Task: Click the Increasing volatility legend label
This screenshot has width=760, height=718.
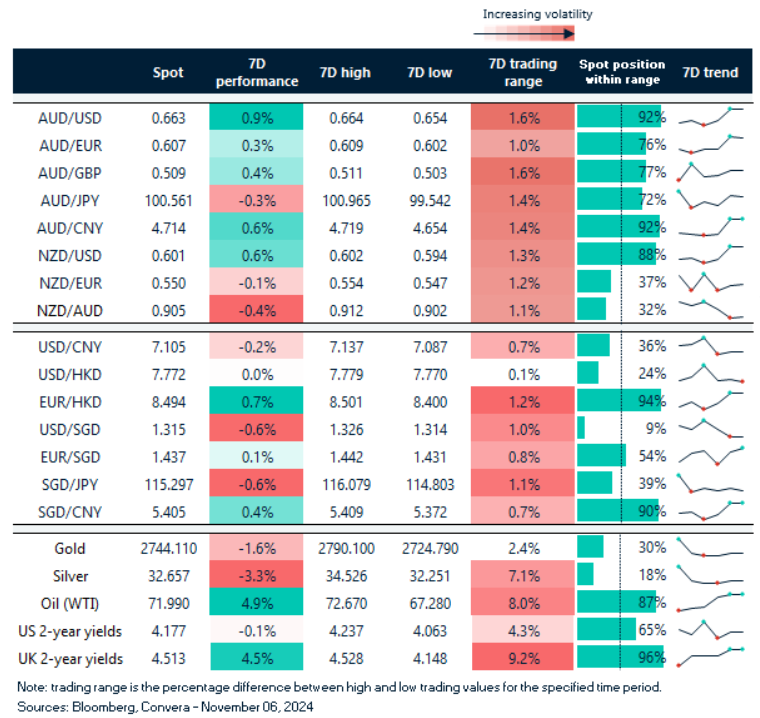Action: (x=538, y=14)
